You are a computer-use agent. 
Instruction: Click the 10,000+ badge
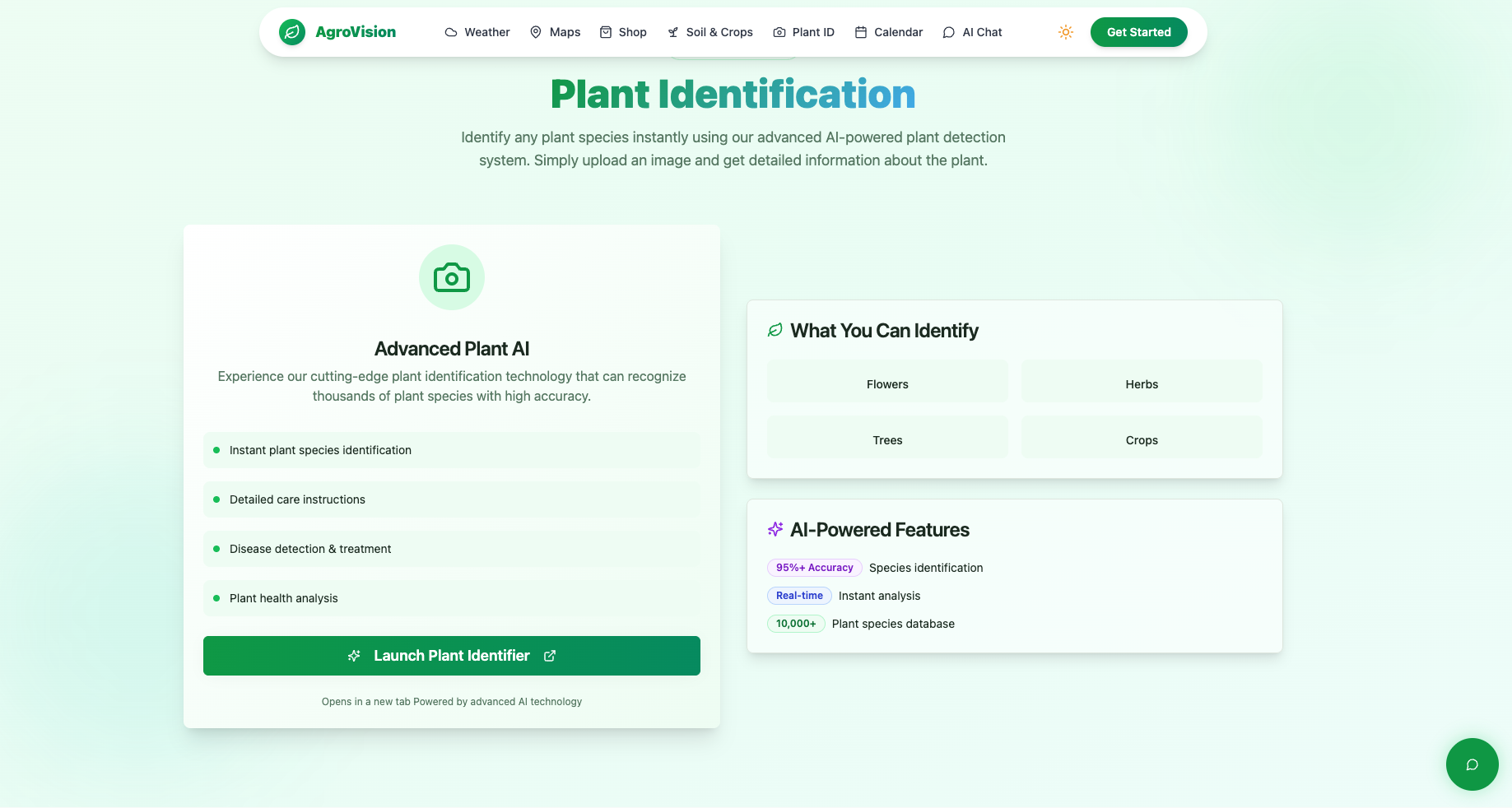click(x=796, y=624)
